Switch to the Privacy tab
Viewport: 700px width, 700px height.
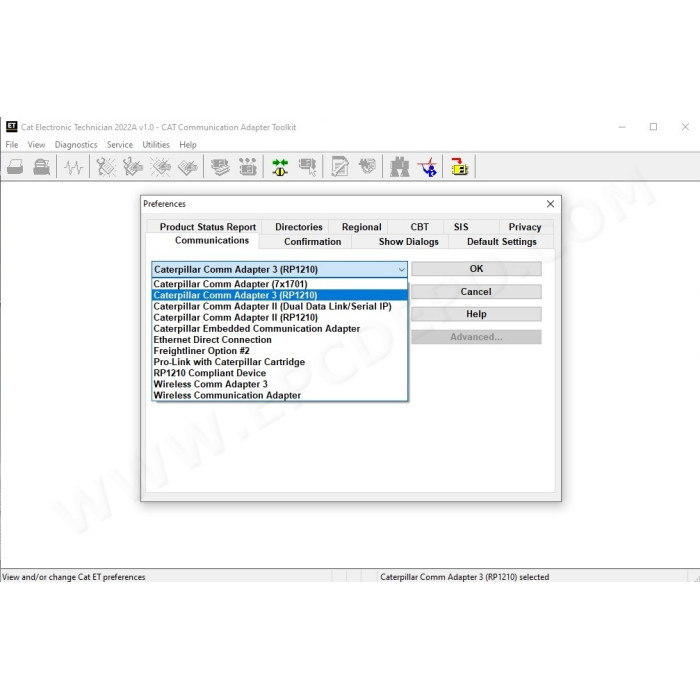(525, 227)
